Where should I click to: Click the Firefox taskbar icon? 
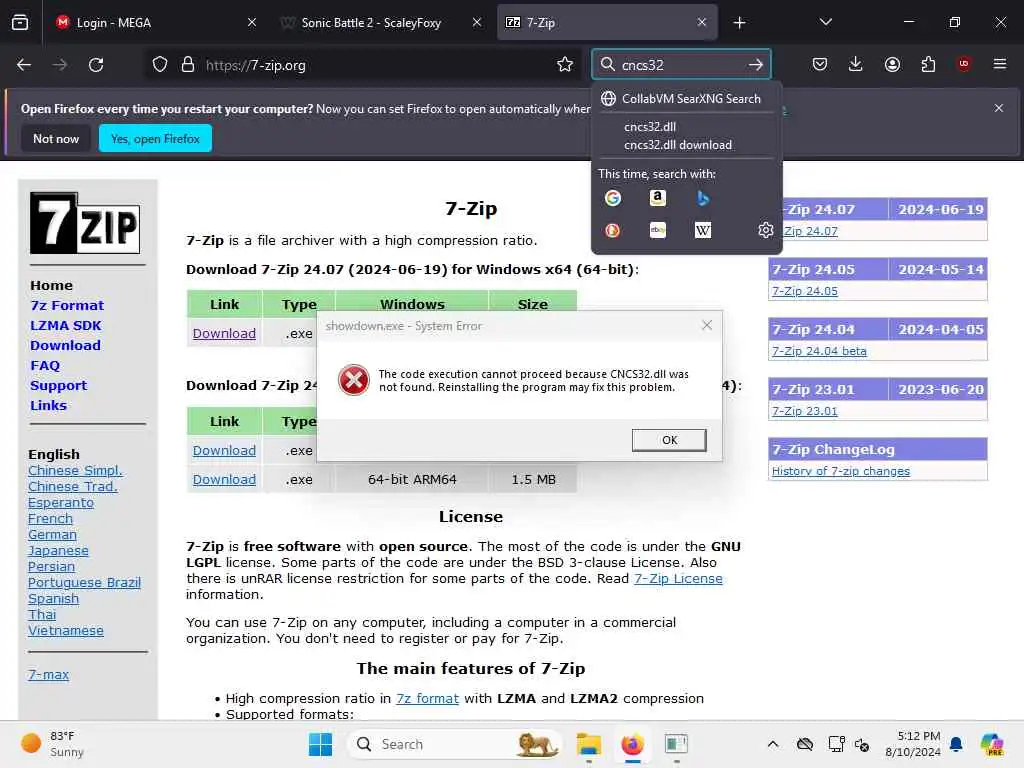[632, 744]
